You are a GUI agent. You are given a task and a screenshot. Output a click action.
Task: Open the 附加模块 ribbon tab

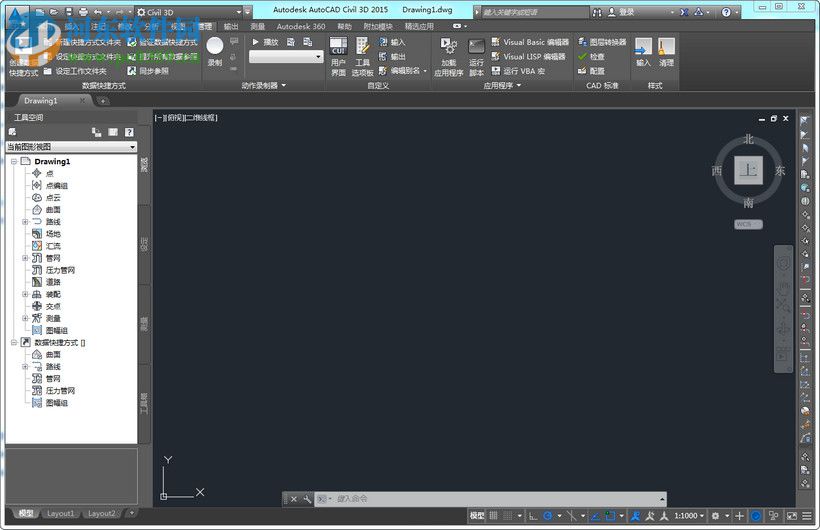coord(378,26)
